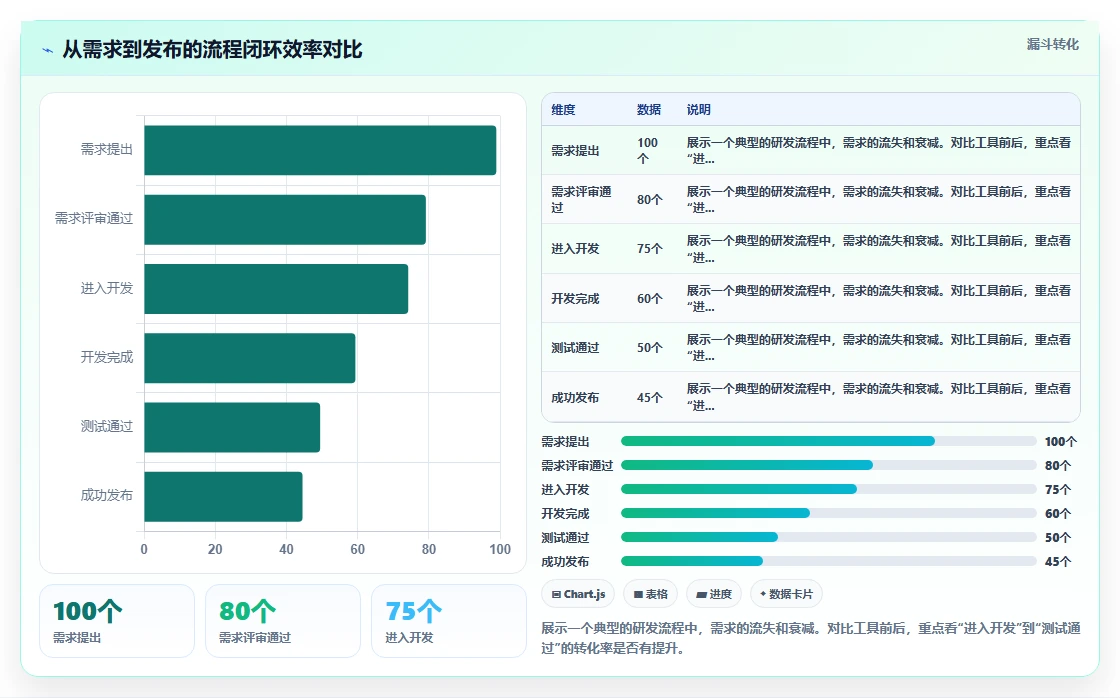This screenshot has height=698, width=1120.
Task: Open the 100个 需求提出 stat card
Action: pos(117,621)
